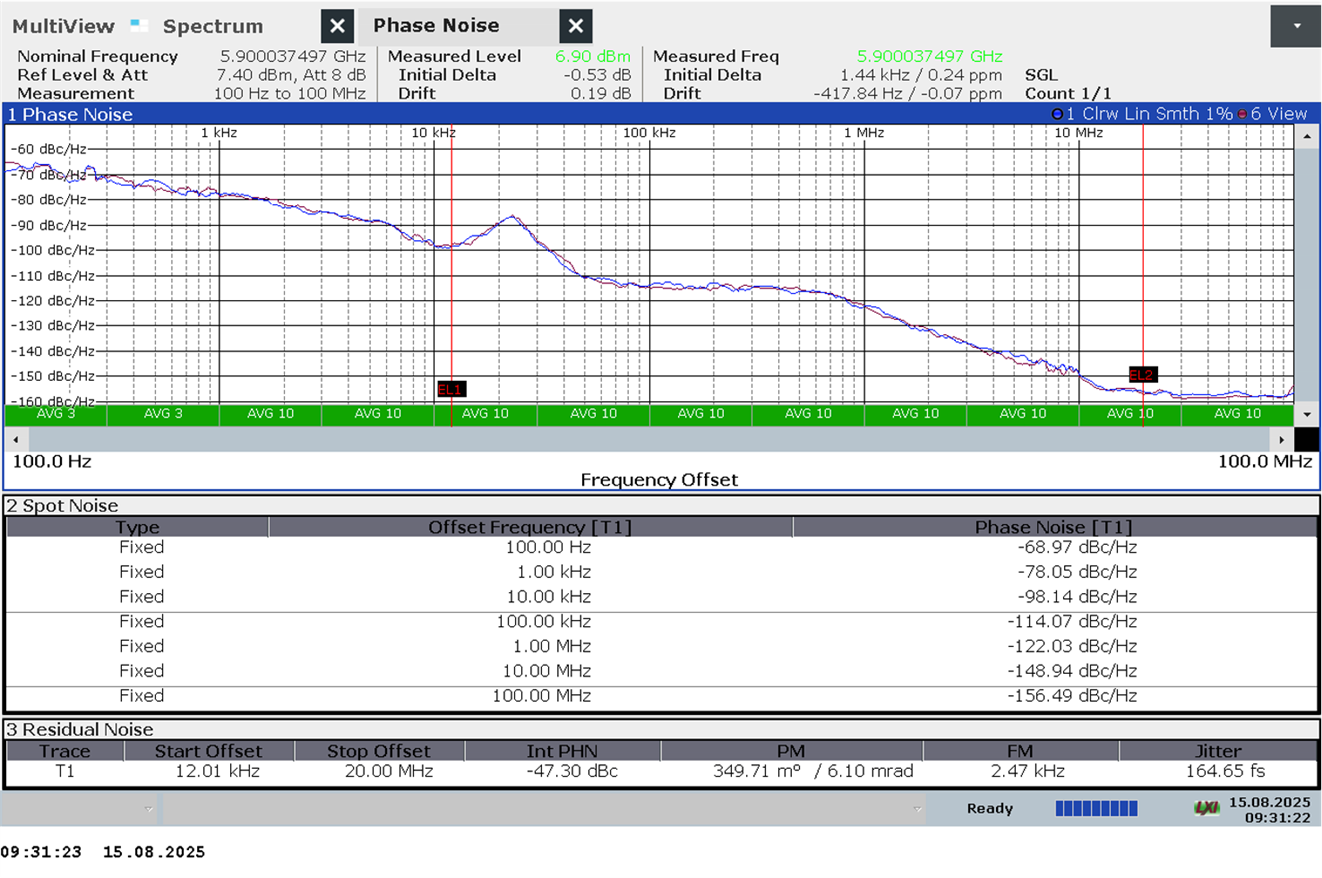Screen dimensions: 1322x878
Task: Click the Ready status indicator
Action: click(x=989, y=808)
